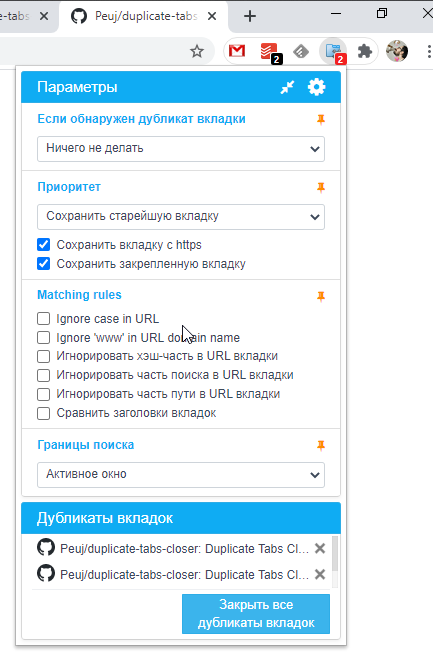433x661 pixels.
Task: Click Закрыть все дубликаты вкладок button
Action: (x=256, y=614)
